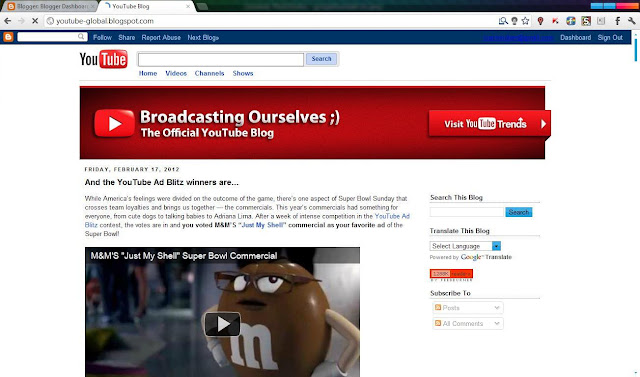Click the YouTube logo
The height and width of the screenshot is (377, 640).
click(103, 59)
